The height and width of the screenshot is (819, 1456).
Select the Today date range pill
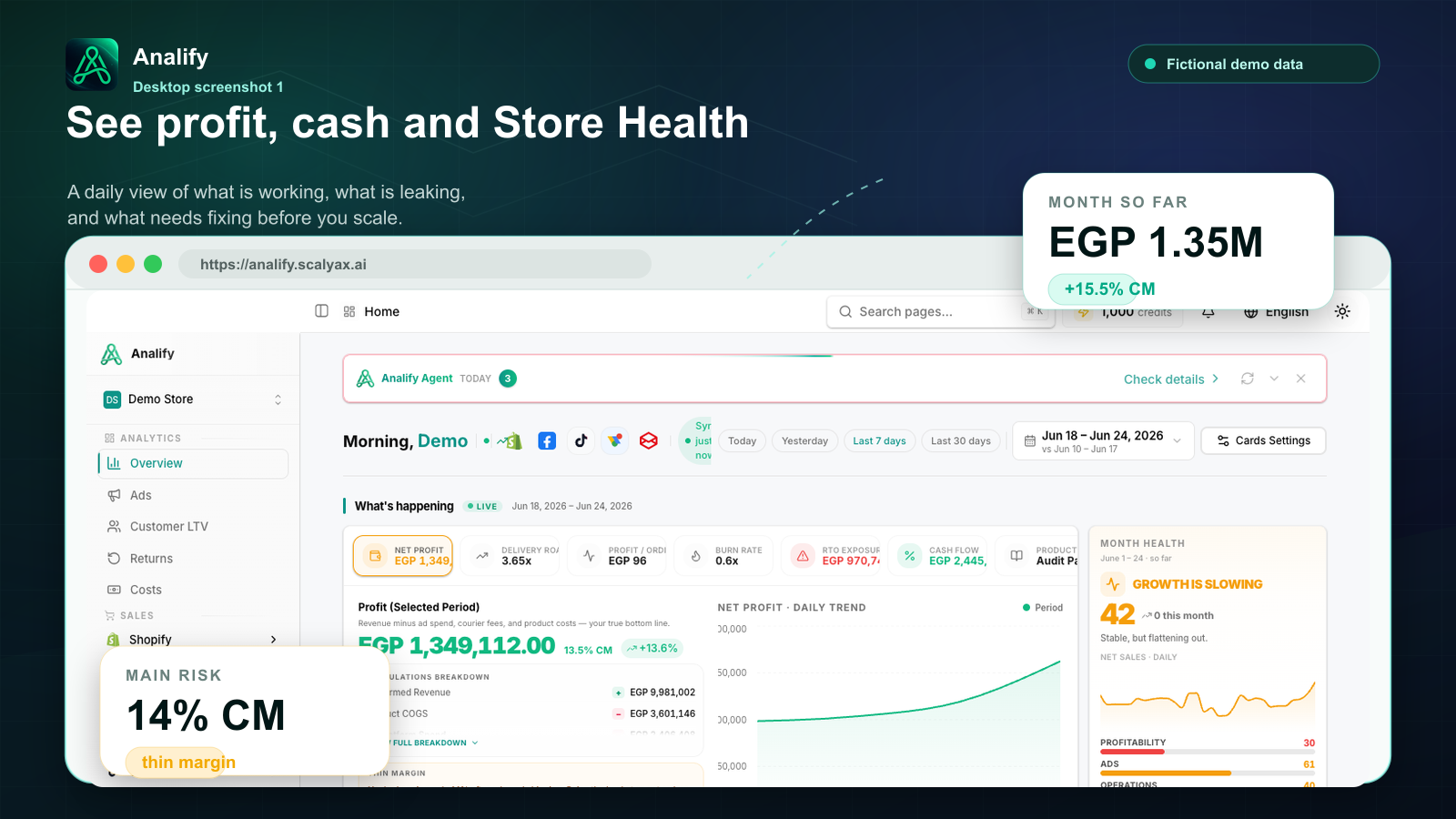click(743, 441)
